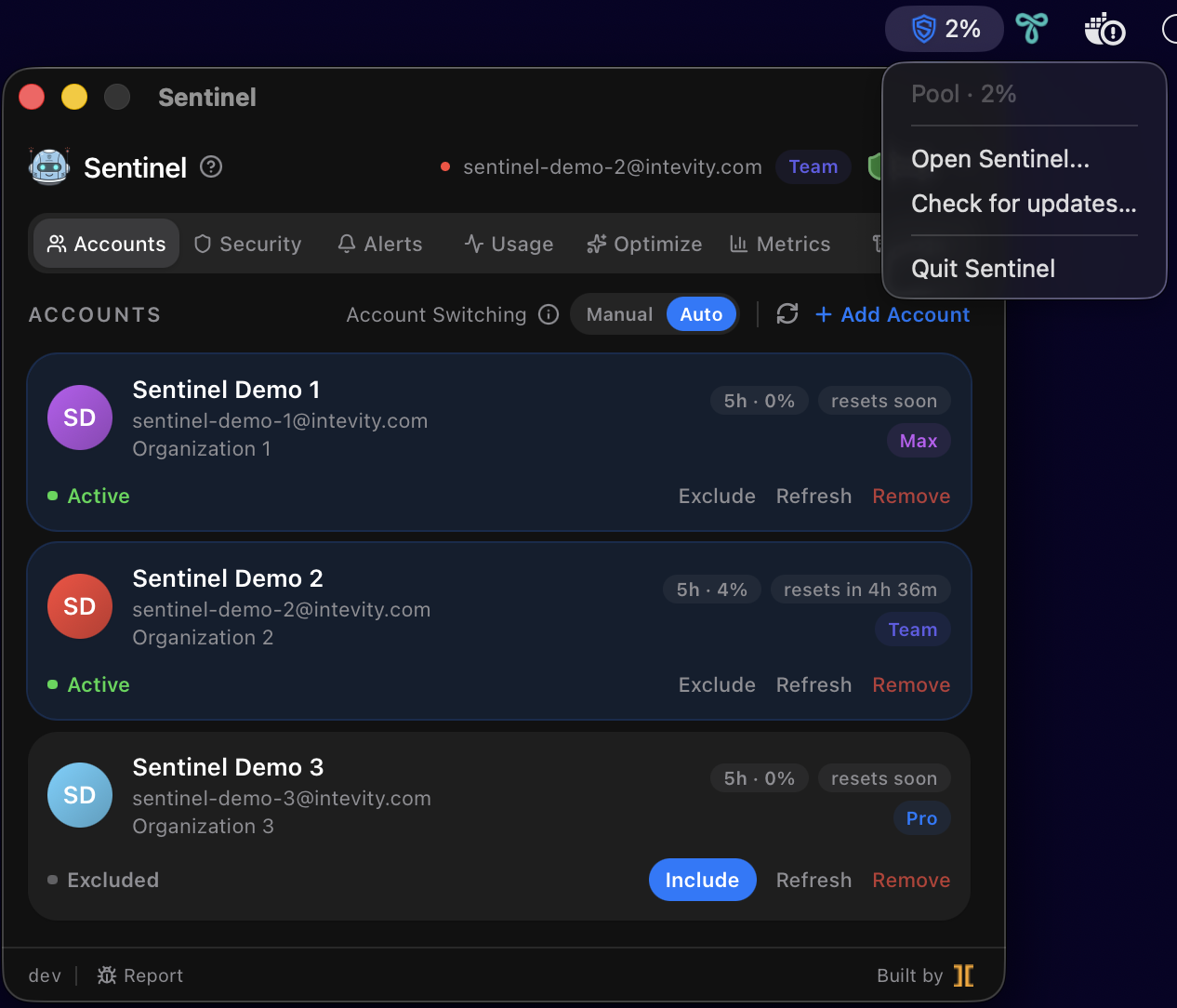Image resolution: width=1177 pixels, height=1008 pixels.
Task: Click Sentinel Demo 1 usage pill
Action: (760, 401)
